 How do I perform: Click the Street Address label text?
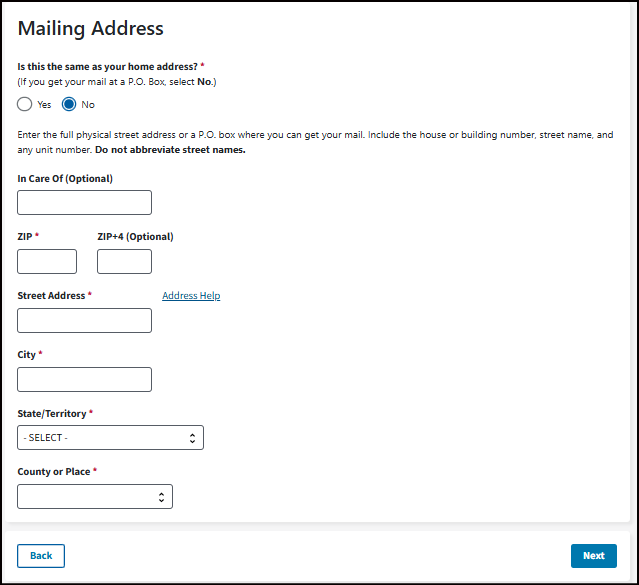51,296
